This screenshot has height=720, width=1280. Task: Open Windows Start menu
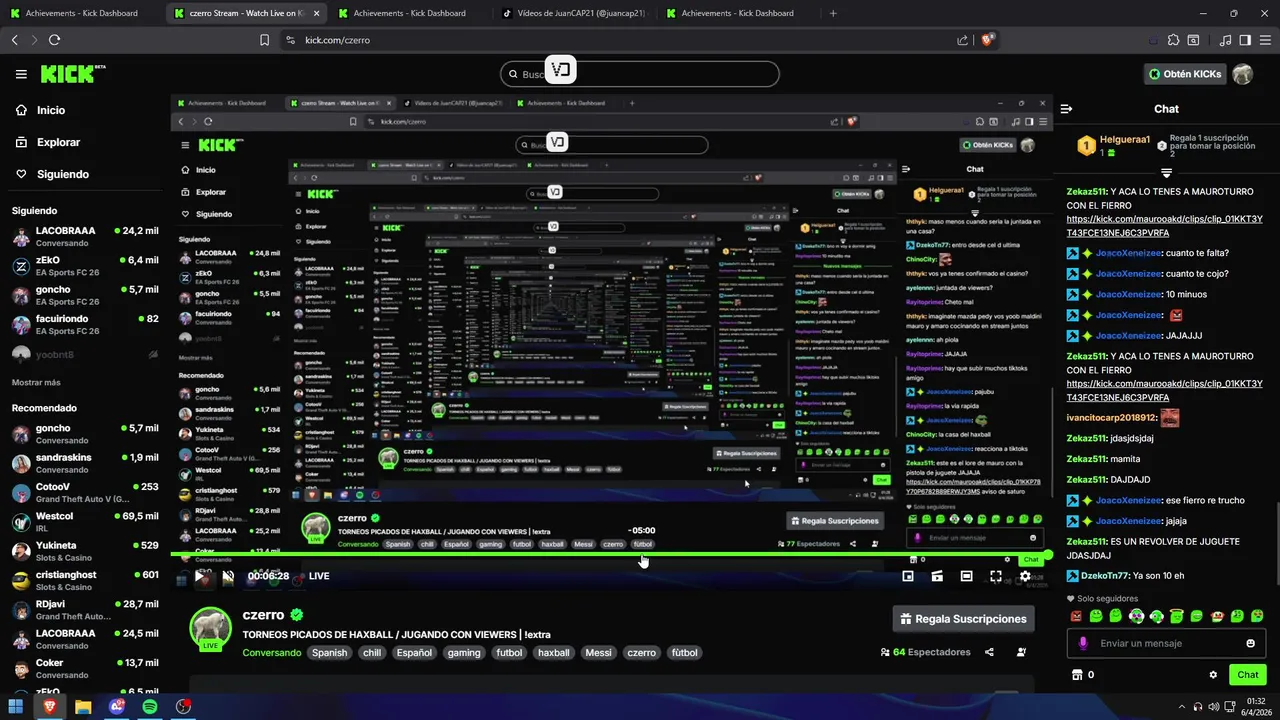pyautogui.click(x=16, y=706)
